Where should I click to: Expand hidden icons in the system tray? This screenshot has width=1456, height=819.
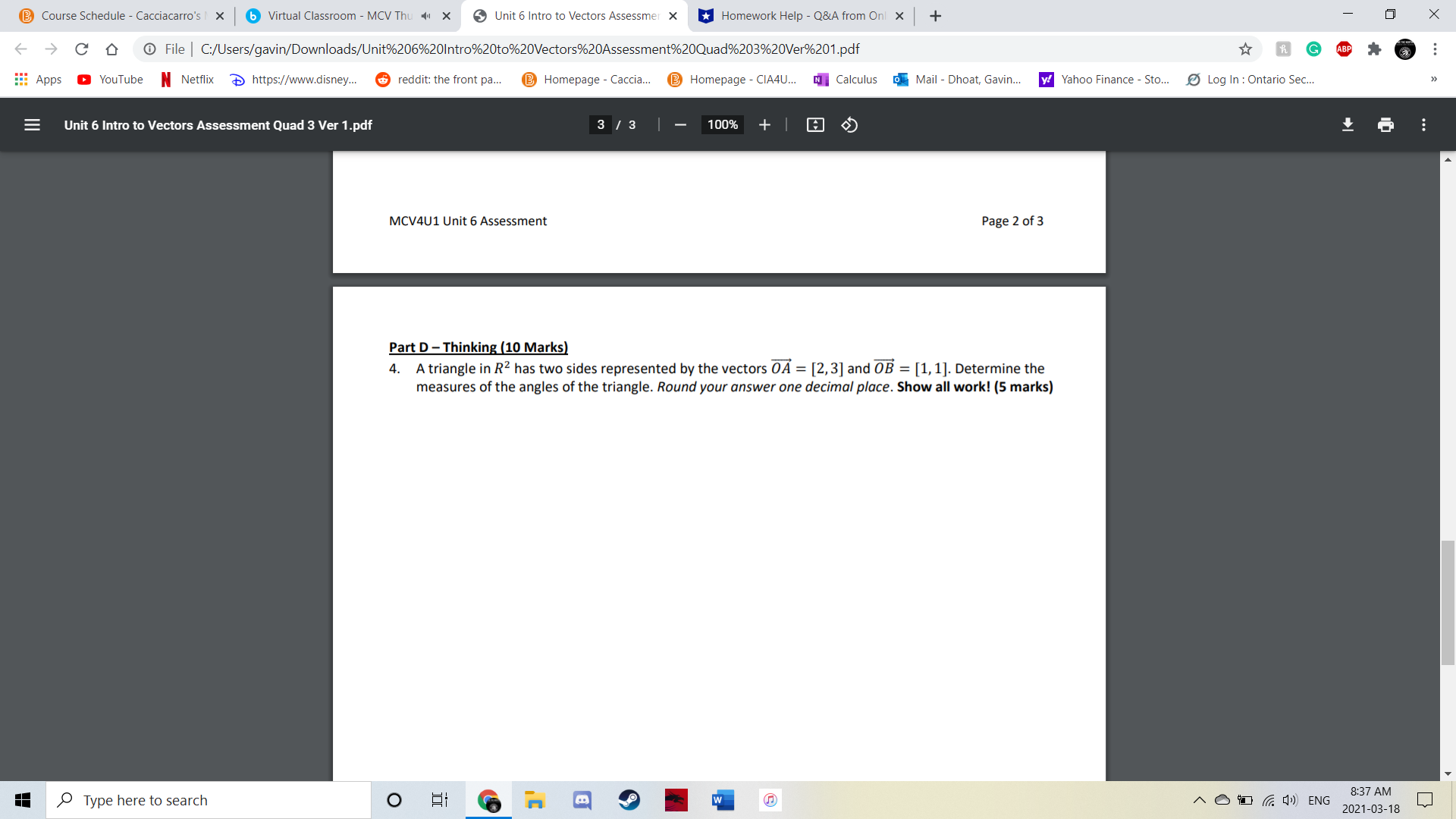1200,799
